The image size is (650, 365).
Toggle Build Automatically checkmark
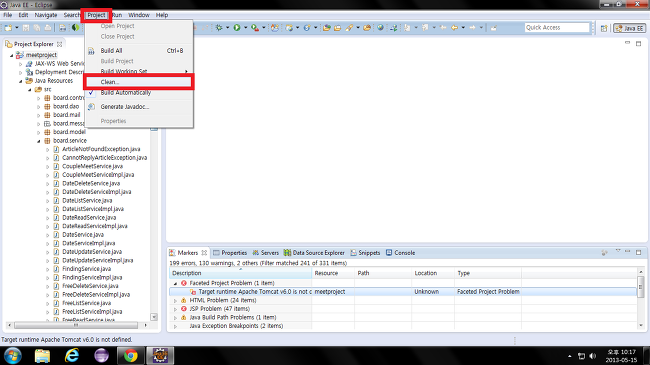[x=91, y=92]
